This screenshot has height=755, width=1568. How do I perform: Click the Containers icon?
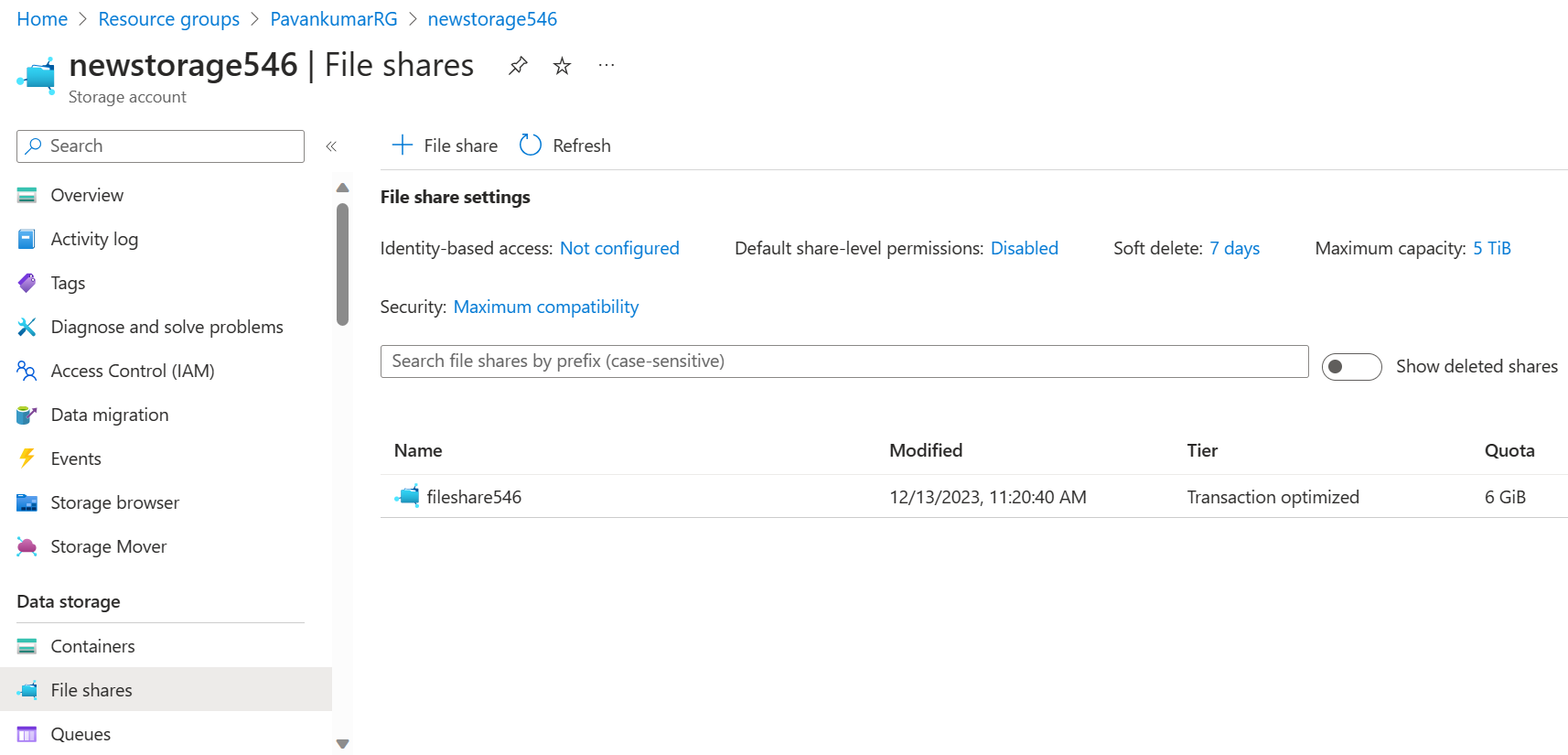click(x=27, y=646)
